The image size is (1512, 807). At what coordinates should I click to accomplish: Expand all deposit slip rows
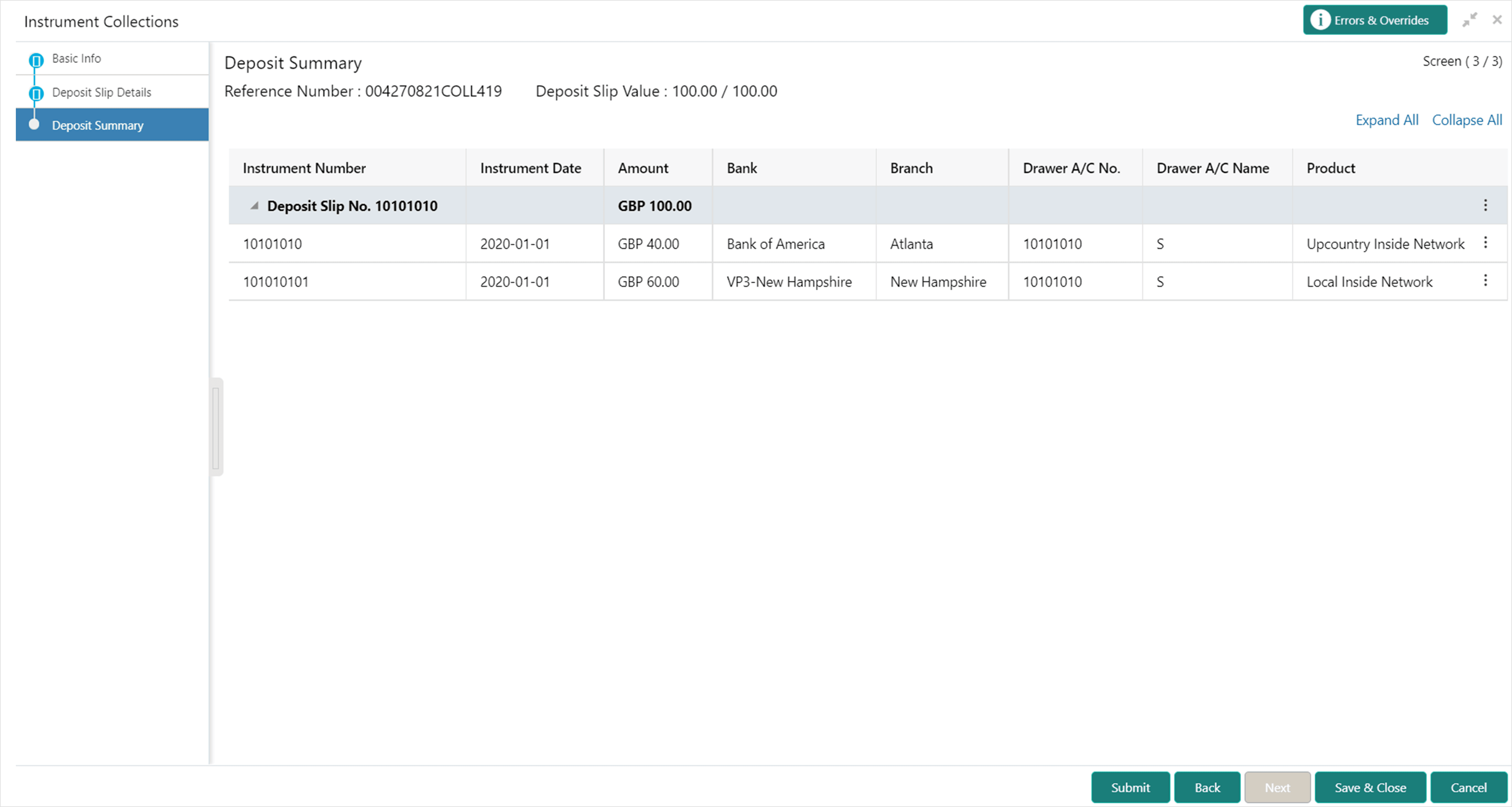[1387, 120]
